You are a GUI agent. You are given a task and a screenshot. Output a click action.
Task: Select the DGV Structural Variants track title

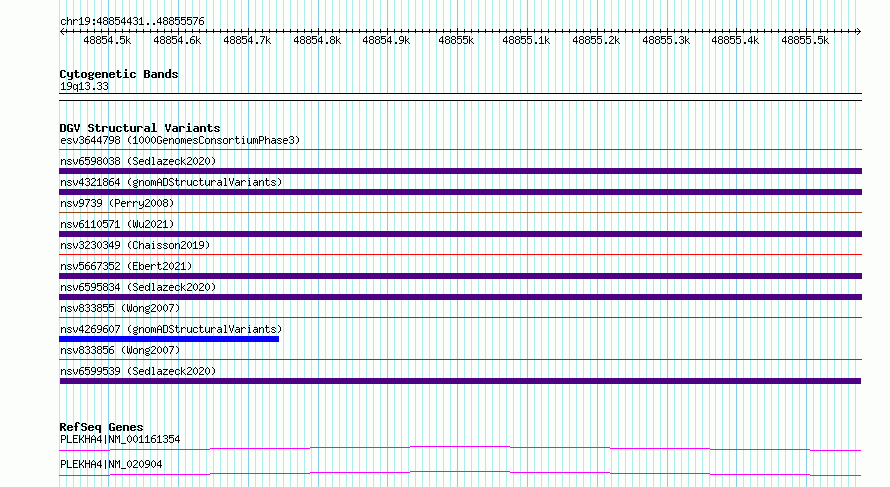coord(140,128)
